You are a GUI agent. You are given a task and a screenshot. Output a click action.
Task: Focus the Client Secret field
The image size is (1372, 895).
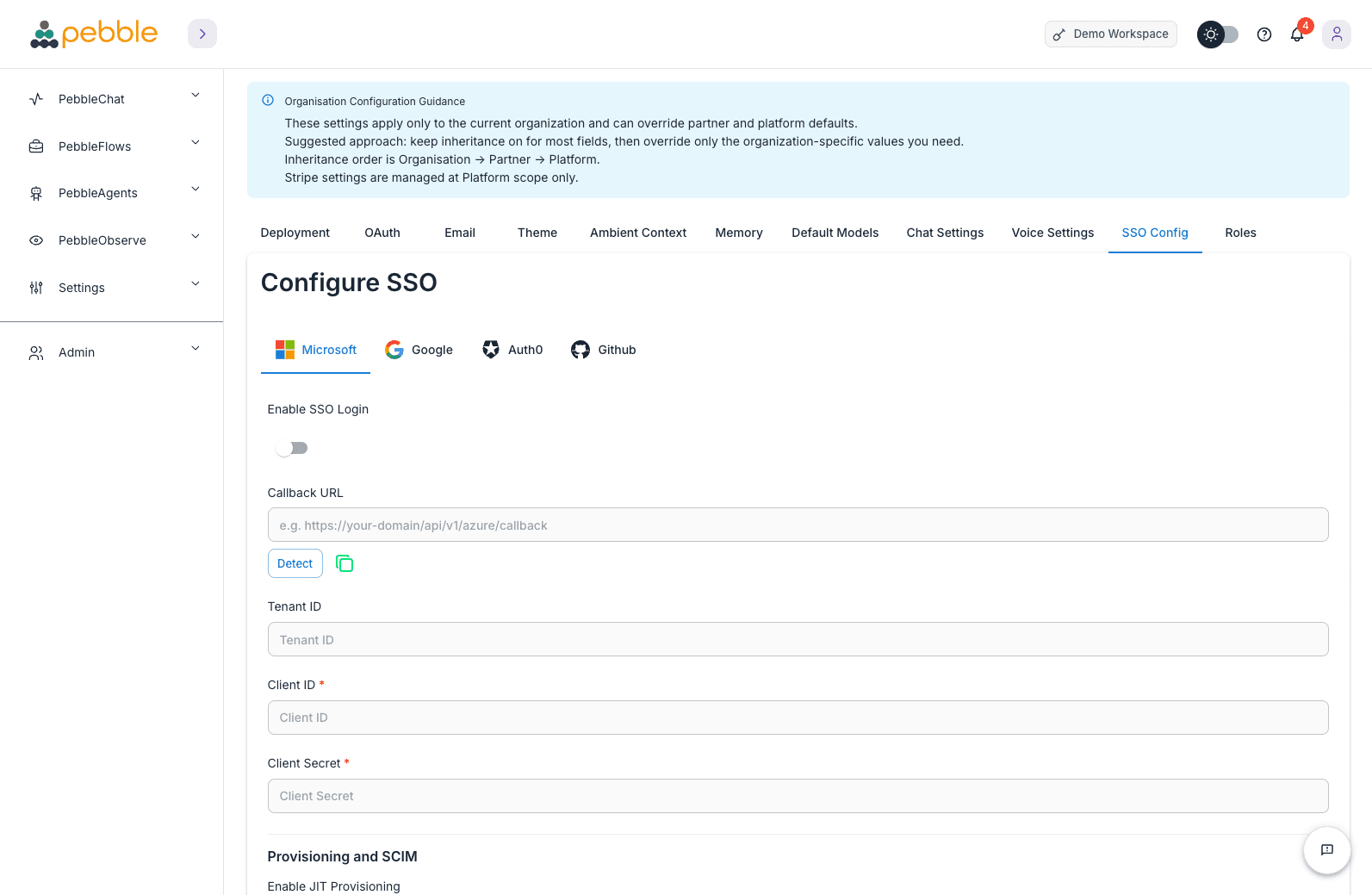(798, 796)
